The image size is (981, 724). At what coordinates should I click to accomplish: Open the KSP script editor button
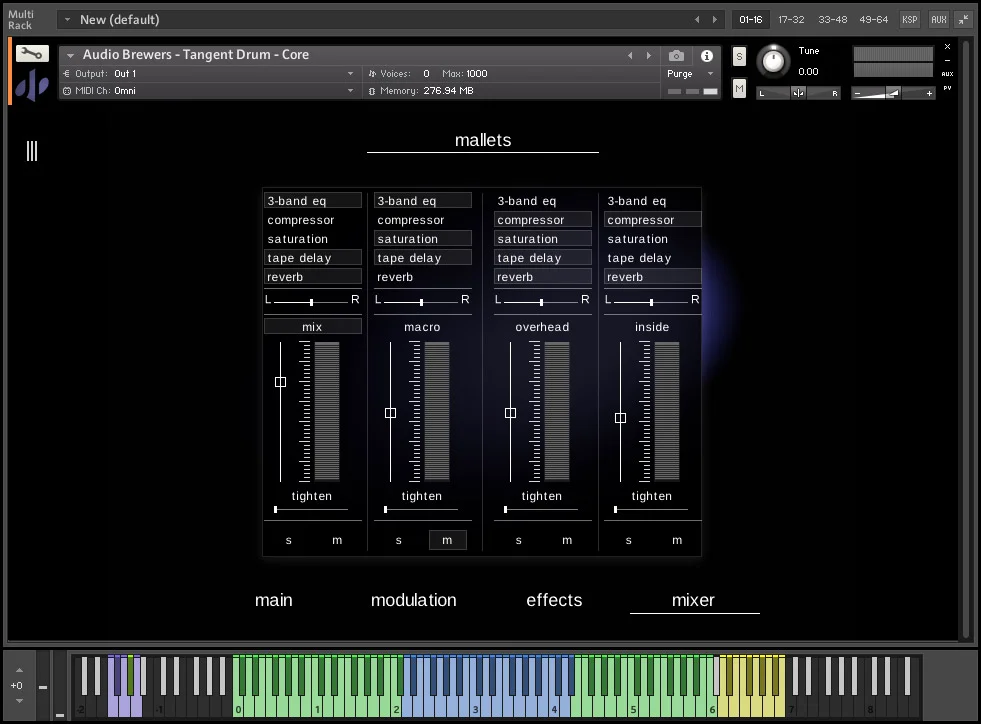point(909,19)
